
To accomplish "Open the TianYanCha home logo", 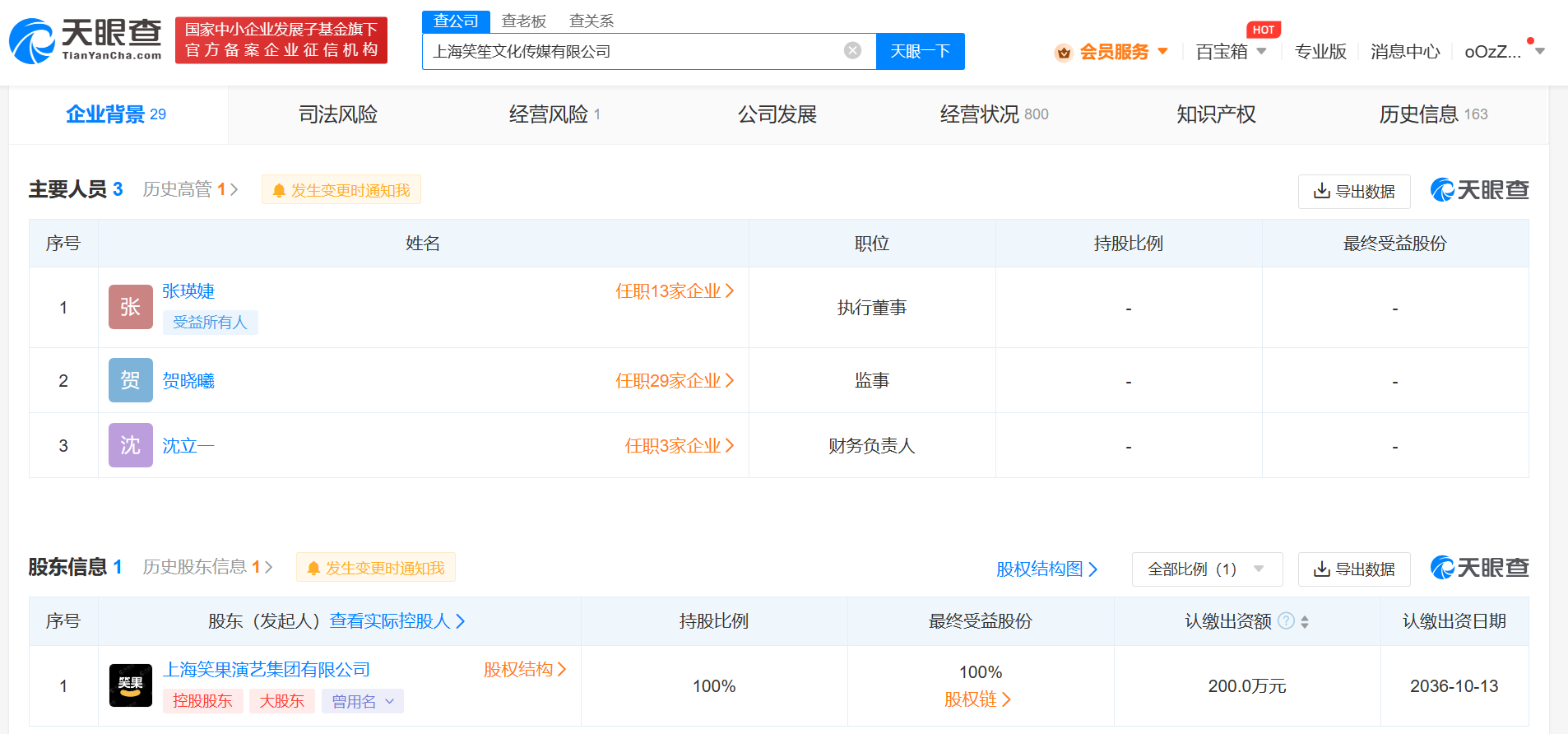I will [86, 40].
